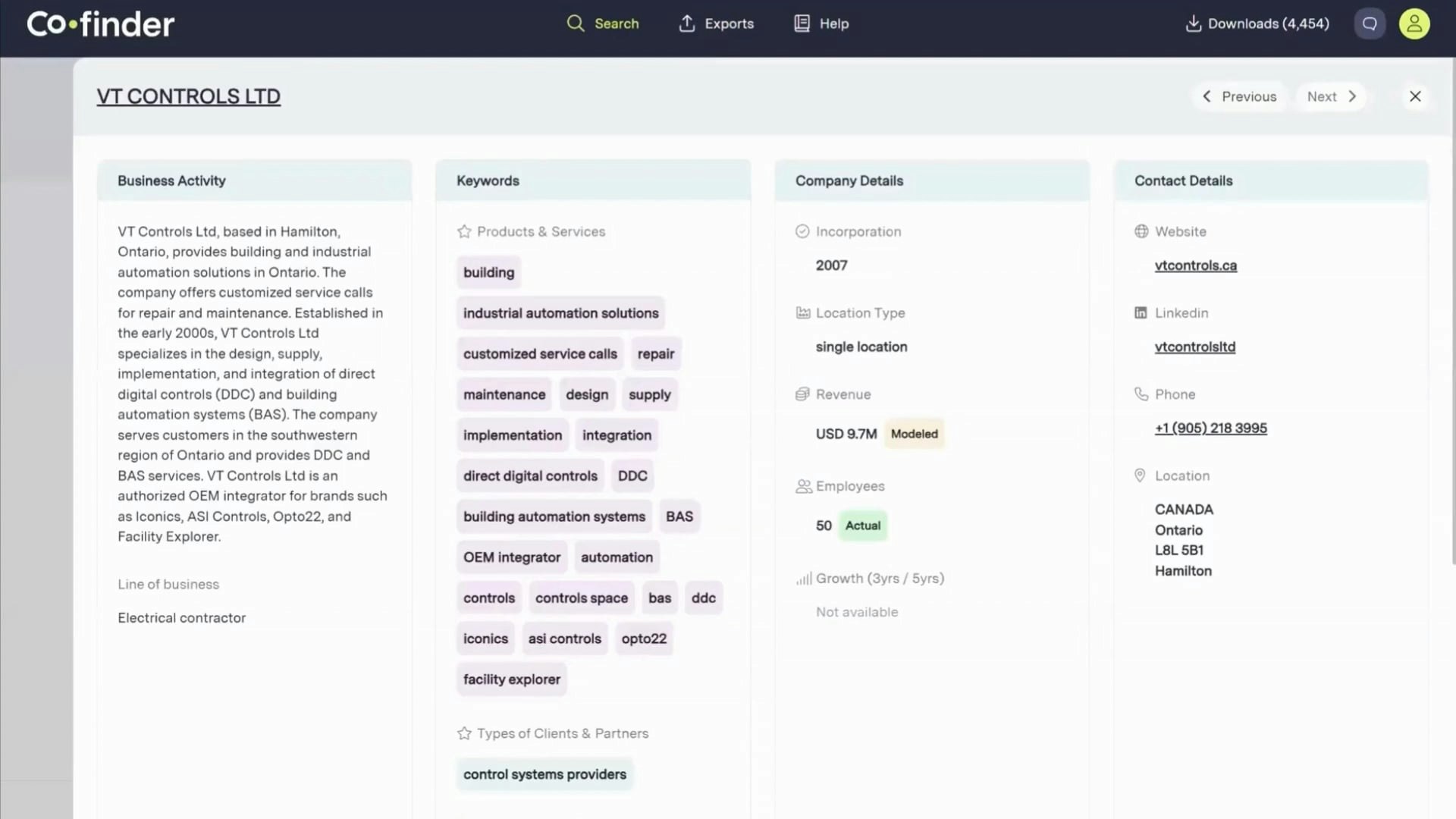This screenshot has height=819, width=1456.
Task: Click the 'industrial automation solutions' tag
Action: coord(560,313)
